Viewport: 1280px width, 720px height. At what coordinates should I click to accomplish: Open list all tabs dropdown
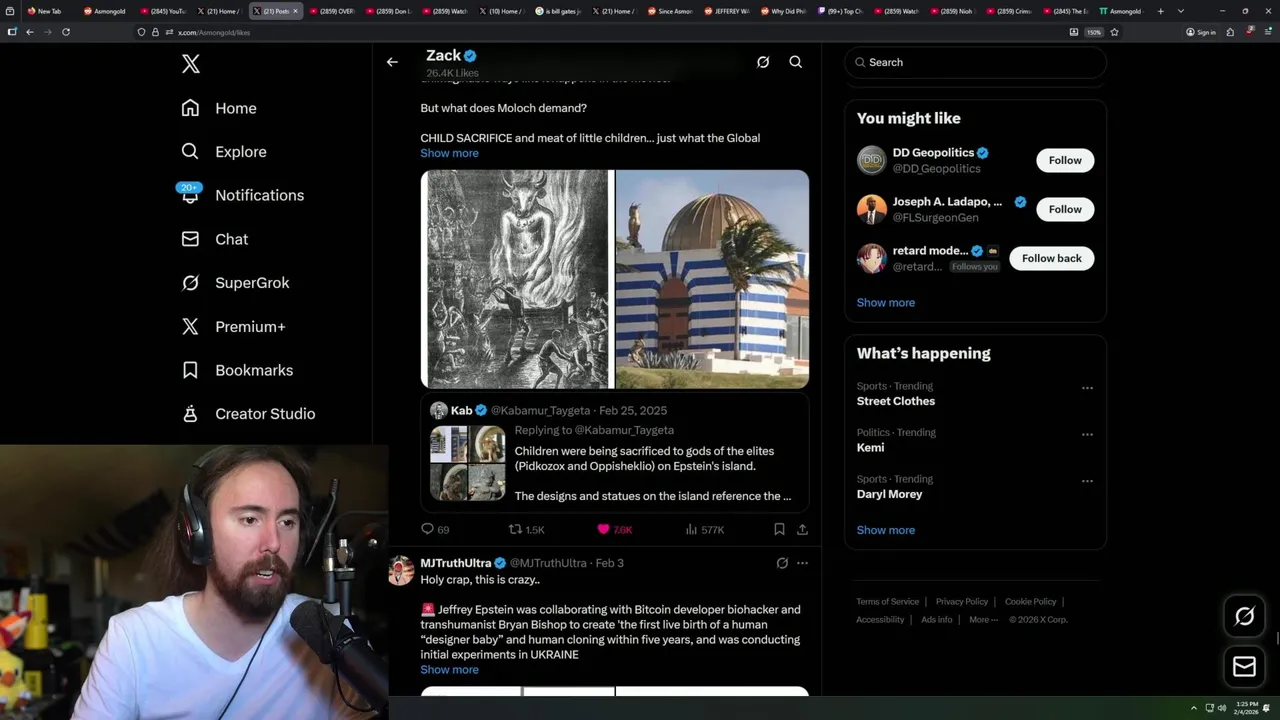coord(1181,11)
